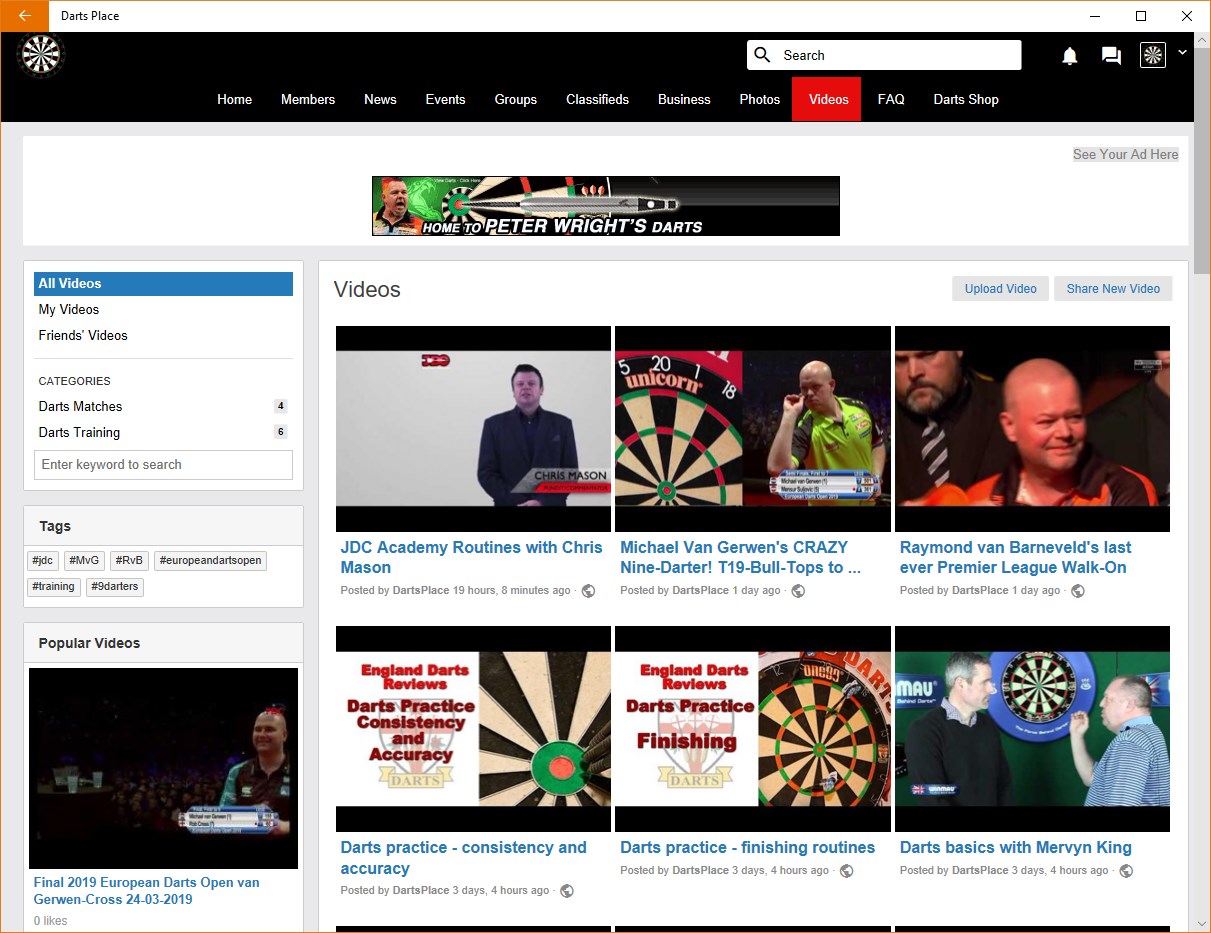The height and width of the screenshot is (933, 1211).
Task: Click globe icon on Mervyn King video
Action: [x=1126, y=871]
